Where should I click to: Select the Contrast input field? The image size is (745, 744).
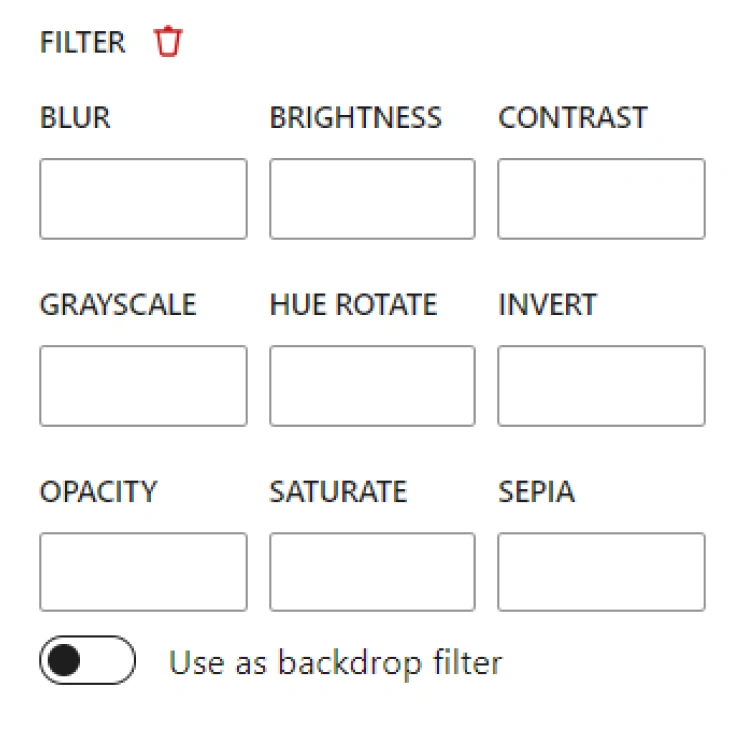601,199
